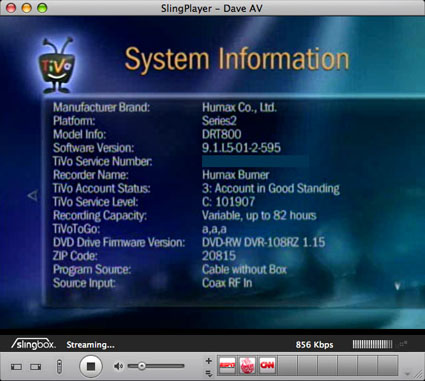Add a favorite channel with plus icon

point(209,361)
